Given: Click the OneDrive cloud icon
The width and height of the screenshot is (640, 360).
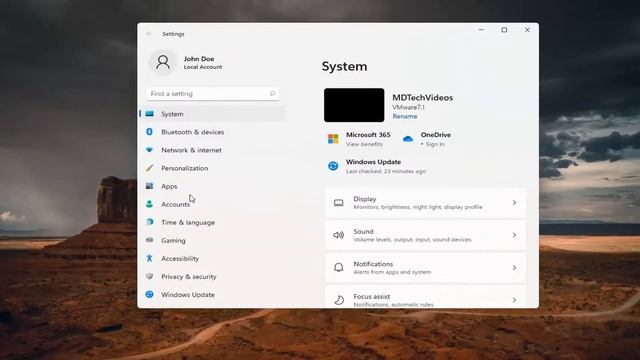Looking at the screenshot, I should [x=407, y=139].
